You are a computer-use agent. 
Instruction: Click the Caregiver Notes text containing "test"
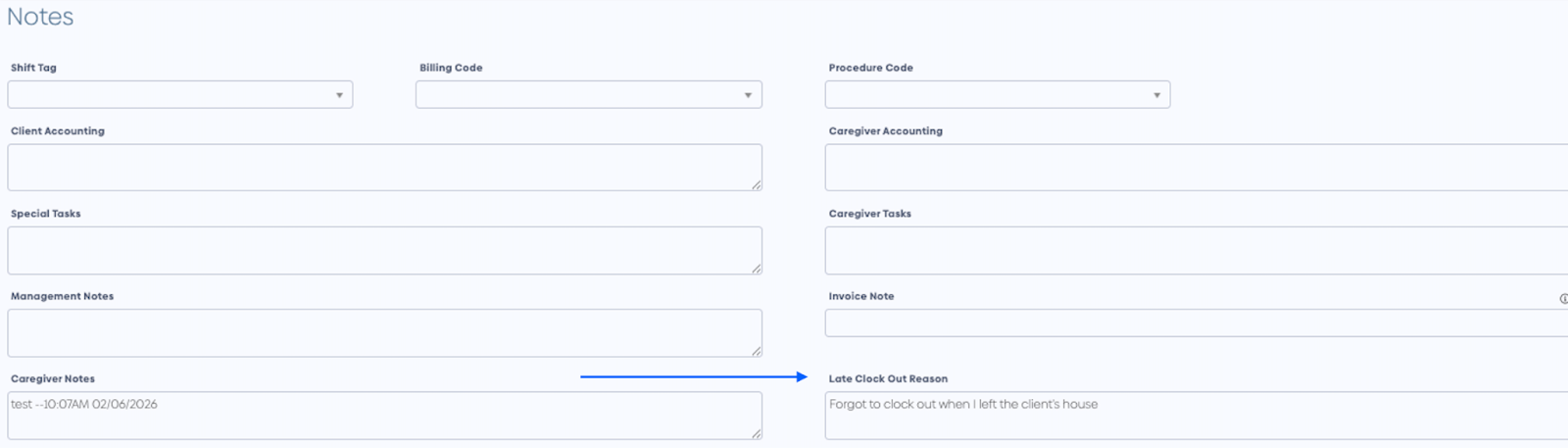(x=84, y=404)
